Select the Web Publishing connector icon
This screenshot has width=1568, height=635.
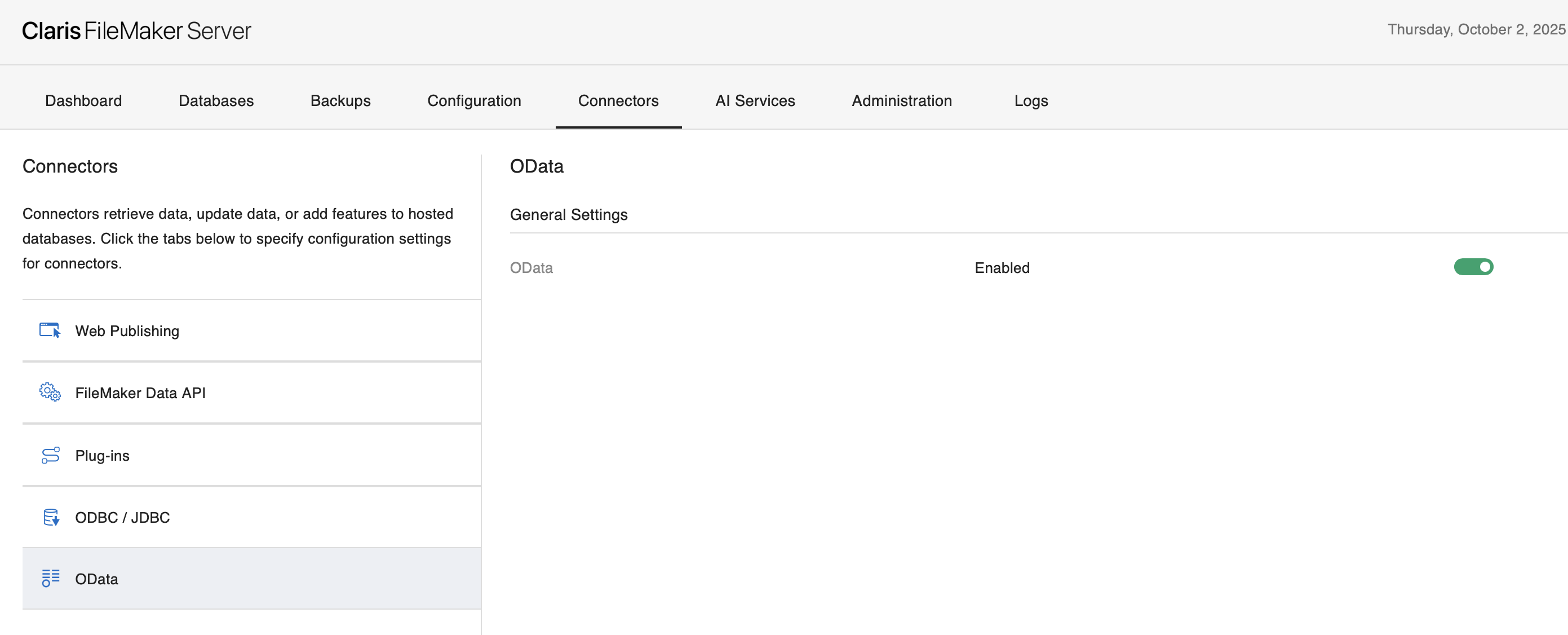49,330
